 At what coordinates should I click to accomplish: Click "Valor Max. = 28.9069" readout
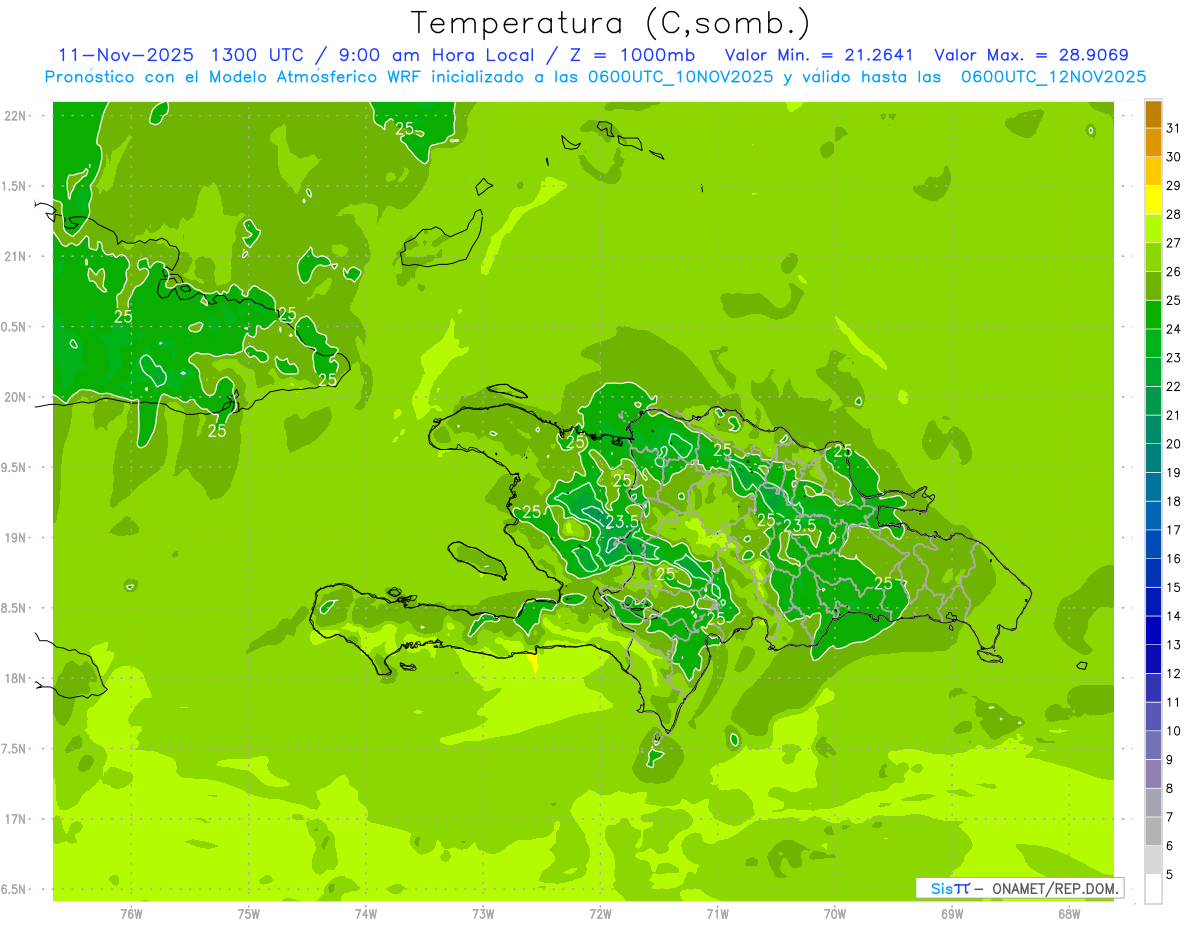[1031, 55]
